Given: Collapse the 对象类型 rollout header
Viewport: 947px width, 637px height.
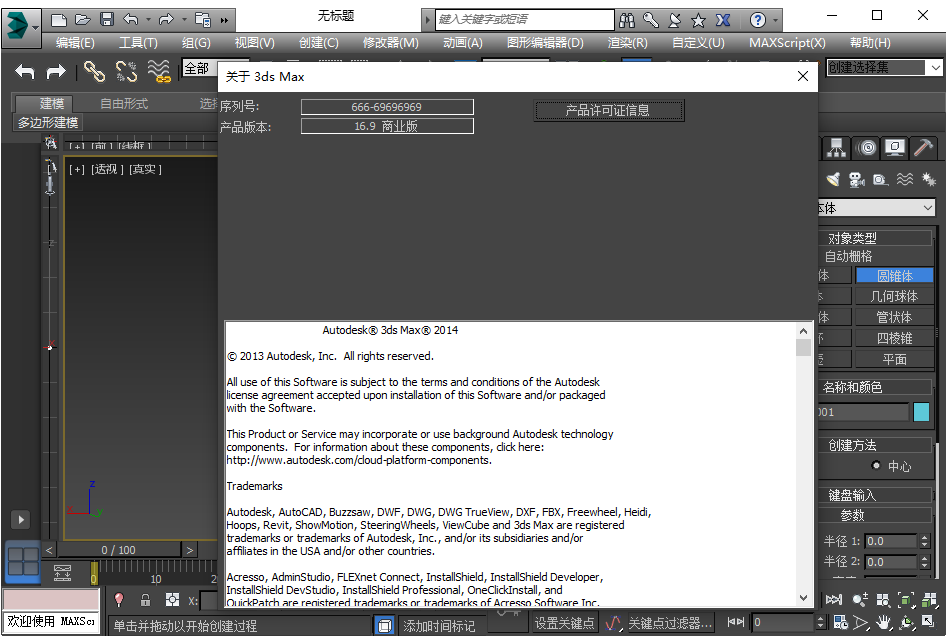Looking at the screenshot, I should tap(875, 238).
